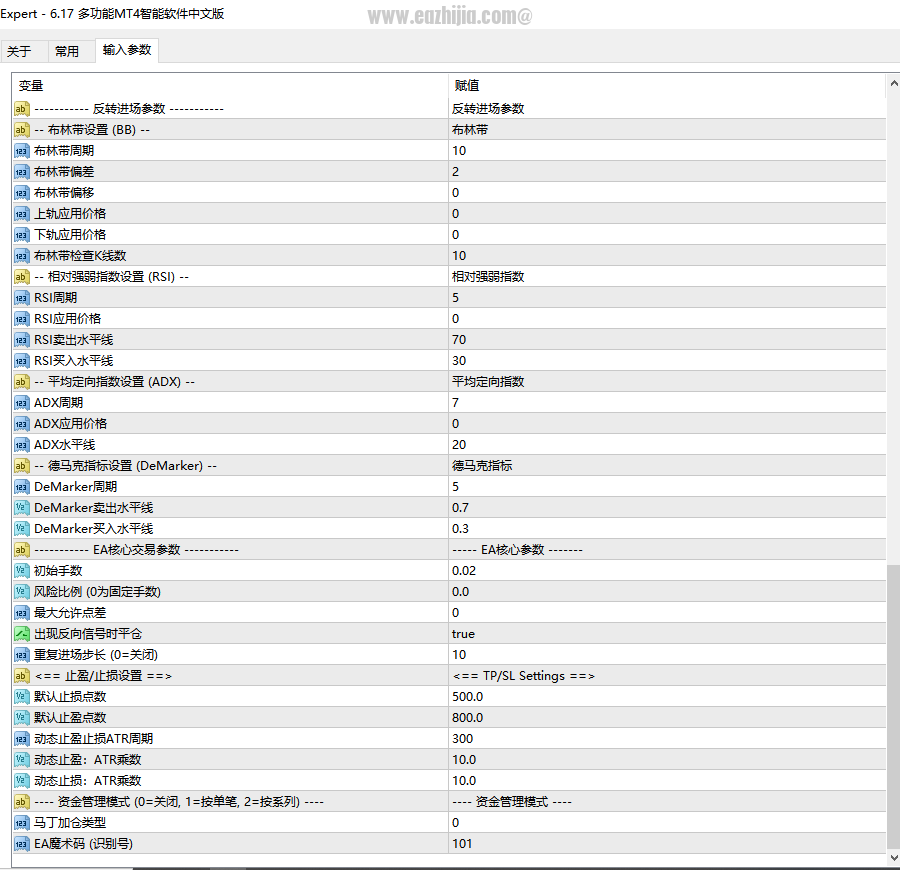Click the integer icon next to ADX周期
The width and height of the screenshot is (900, 870).
[x=21, y=403]
